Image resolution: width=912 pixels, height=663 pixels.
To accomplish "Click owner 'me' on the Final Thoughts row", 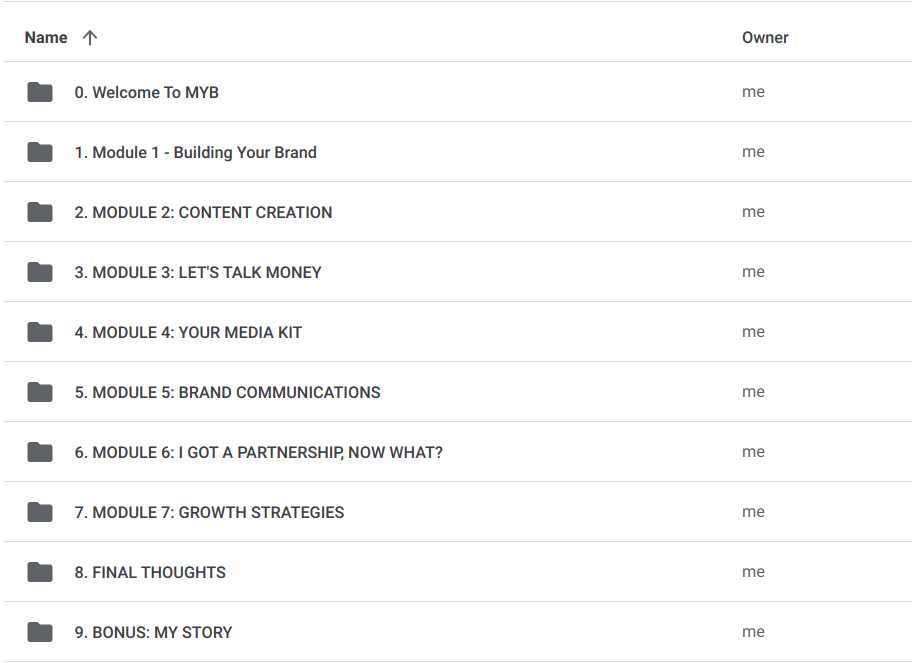I will tap(753, 572).
